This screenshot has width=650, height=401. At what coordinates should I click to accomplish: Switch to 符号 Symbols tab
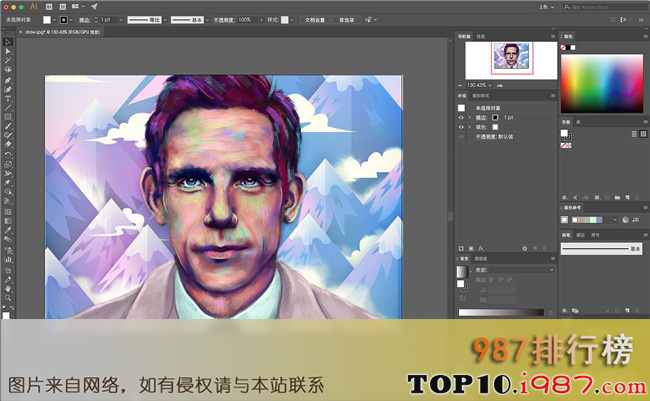coord(595,235)
